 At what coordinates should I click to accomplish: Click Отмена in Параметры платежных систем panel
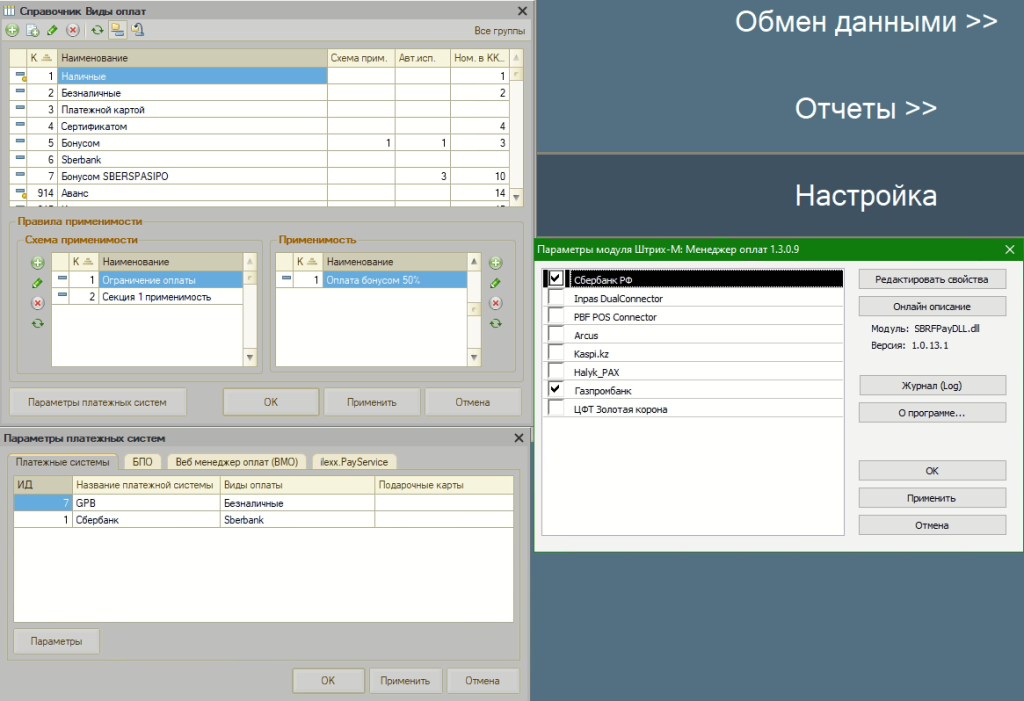point(483,681)
